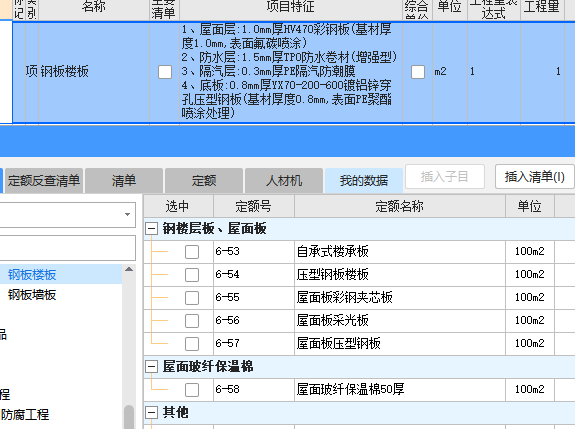Image resolution: width=575 pixels, height=429 pixels.
Task: Click the 工程量 column header
Action: click(x=542, y=9)
